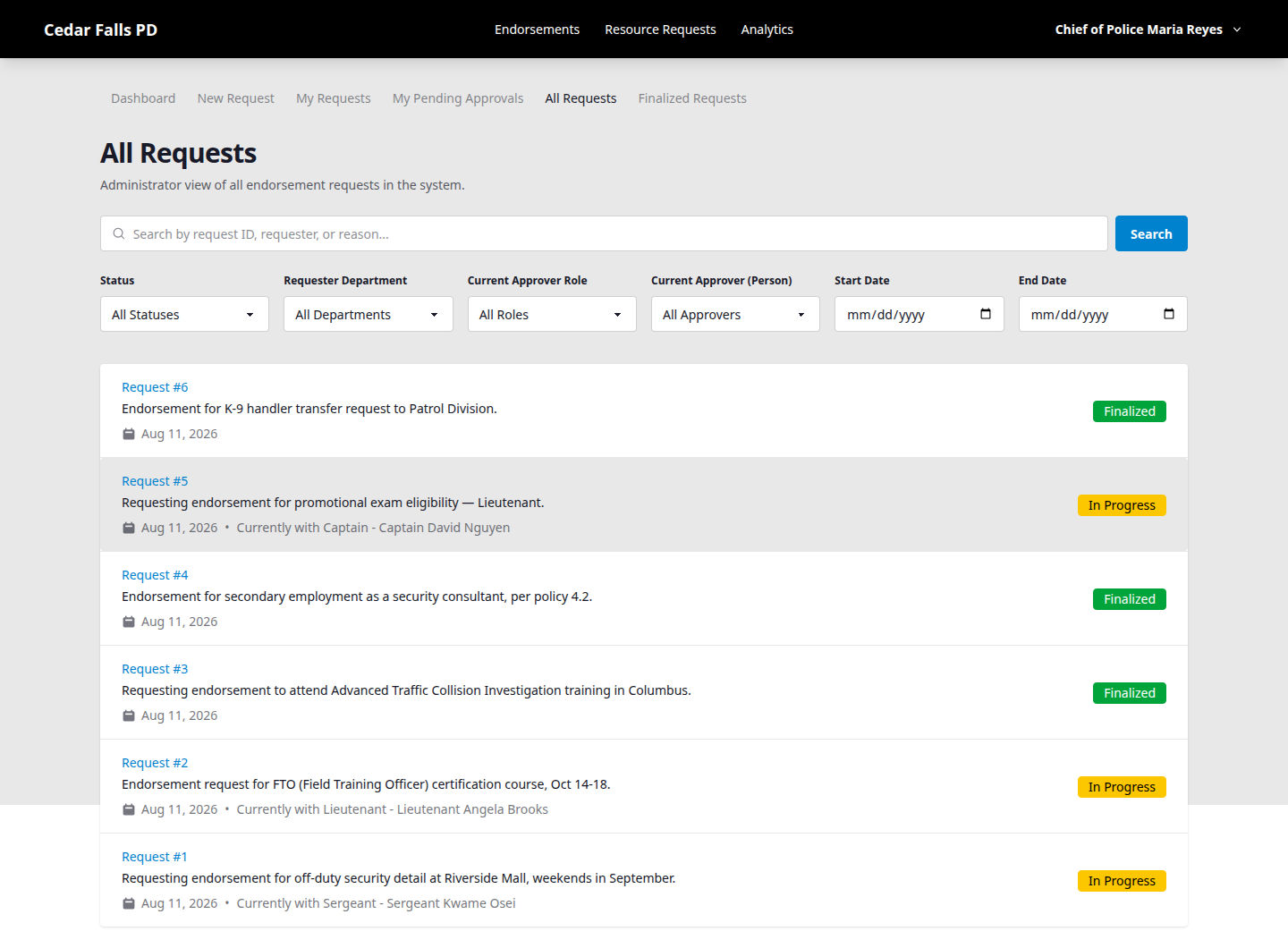Switch to the New Request tab
Image resolution: width=1288 pixels, height=948 pixels.
[236, 98]
